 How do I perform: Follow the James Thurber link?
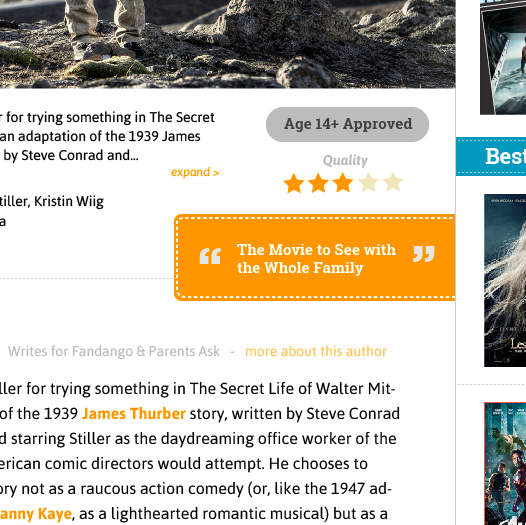coord(134,414)
